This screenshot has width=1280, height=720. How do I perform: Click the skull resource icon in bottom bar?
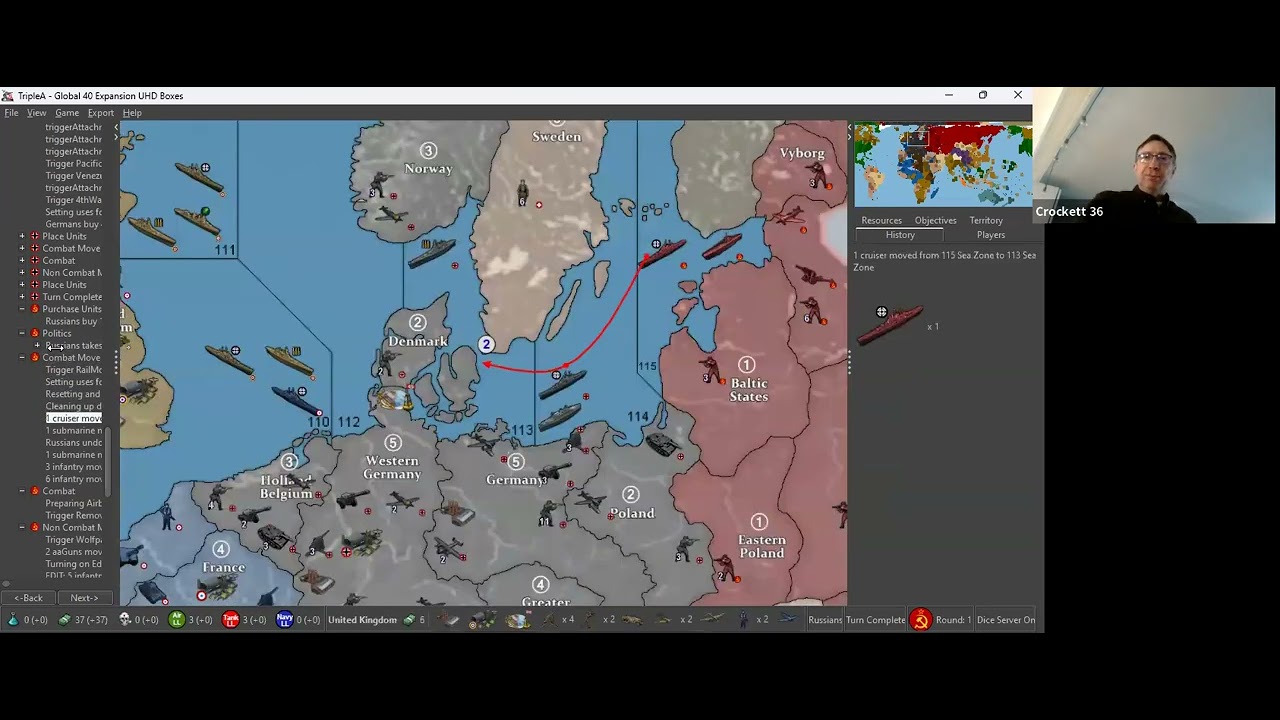pos(125,620)
